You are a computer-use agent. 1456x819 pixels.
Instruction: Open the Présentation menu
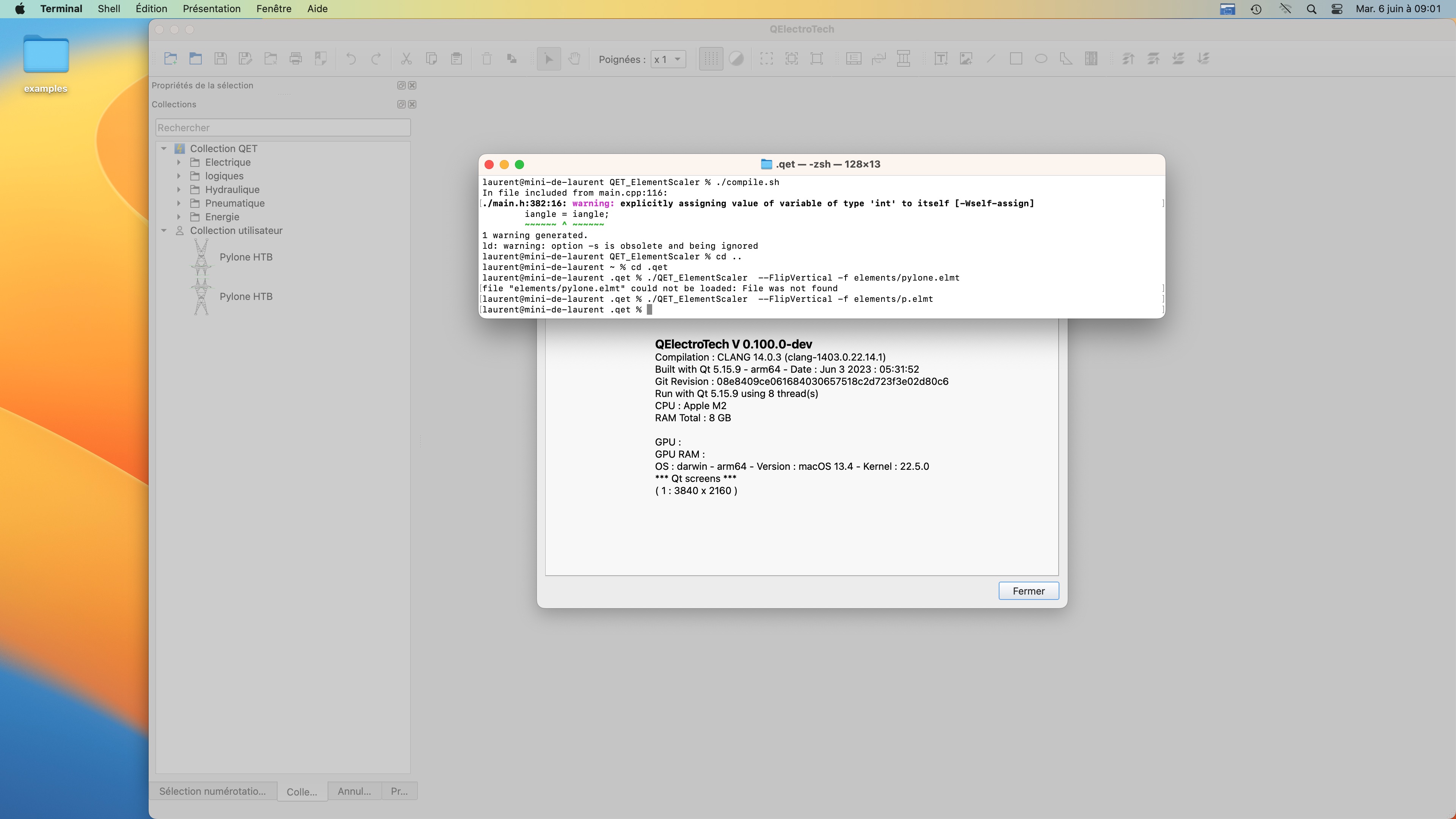pos(212,8)
